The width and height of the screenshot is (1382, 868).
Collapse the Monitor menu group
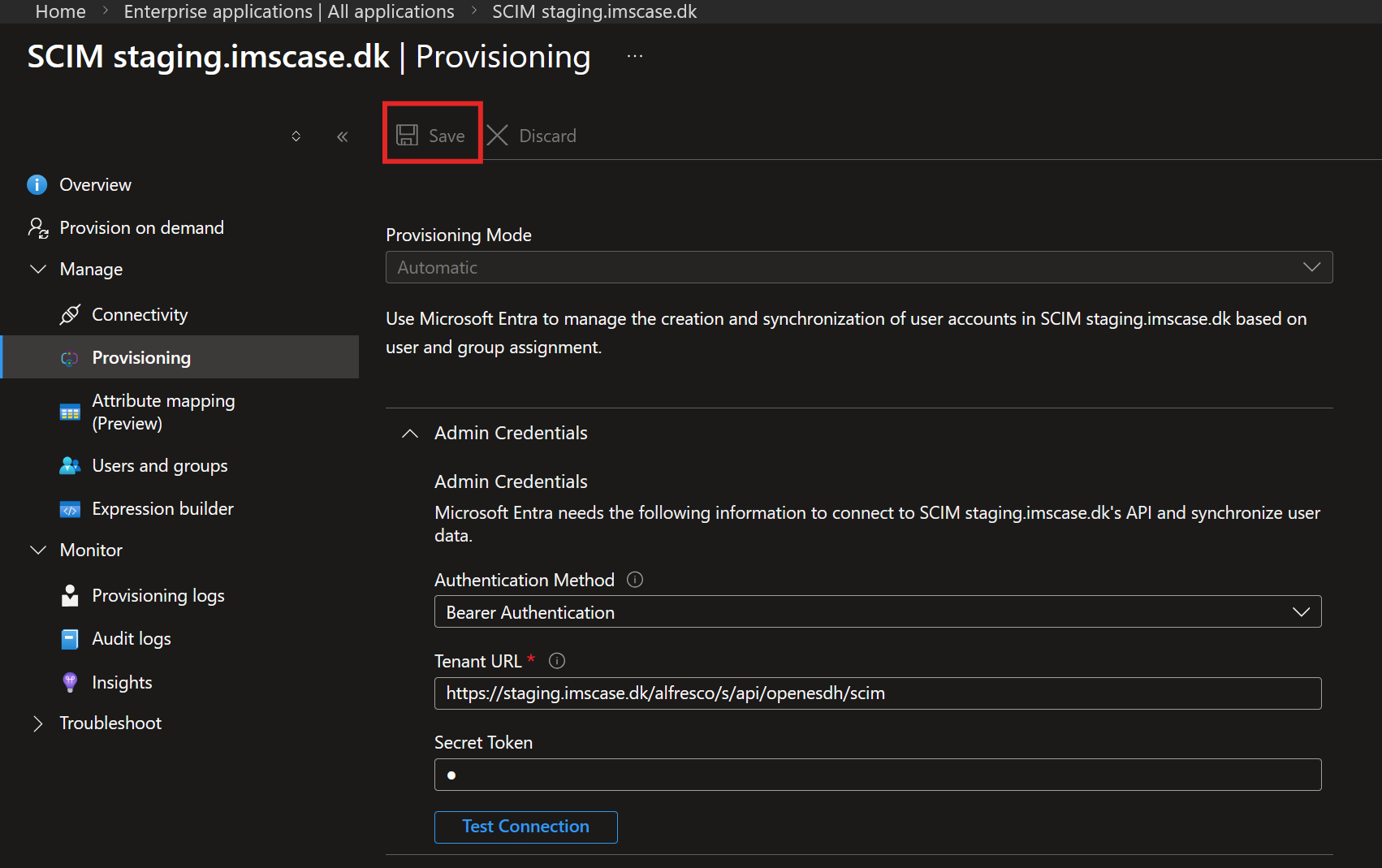pyautogui.click(x=37, y=551)
